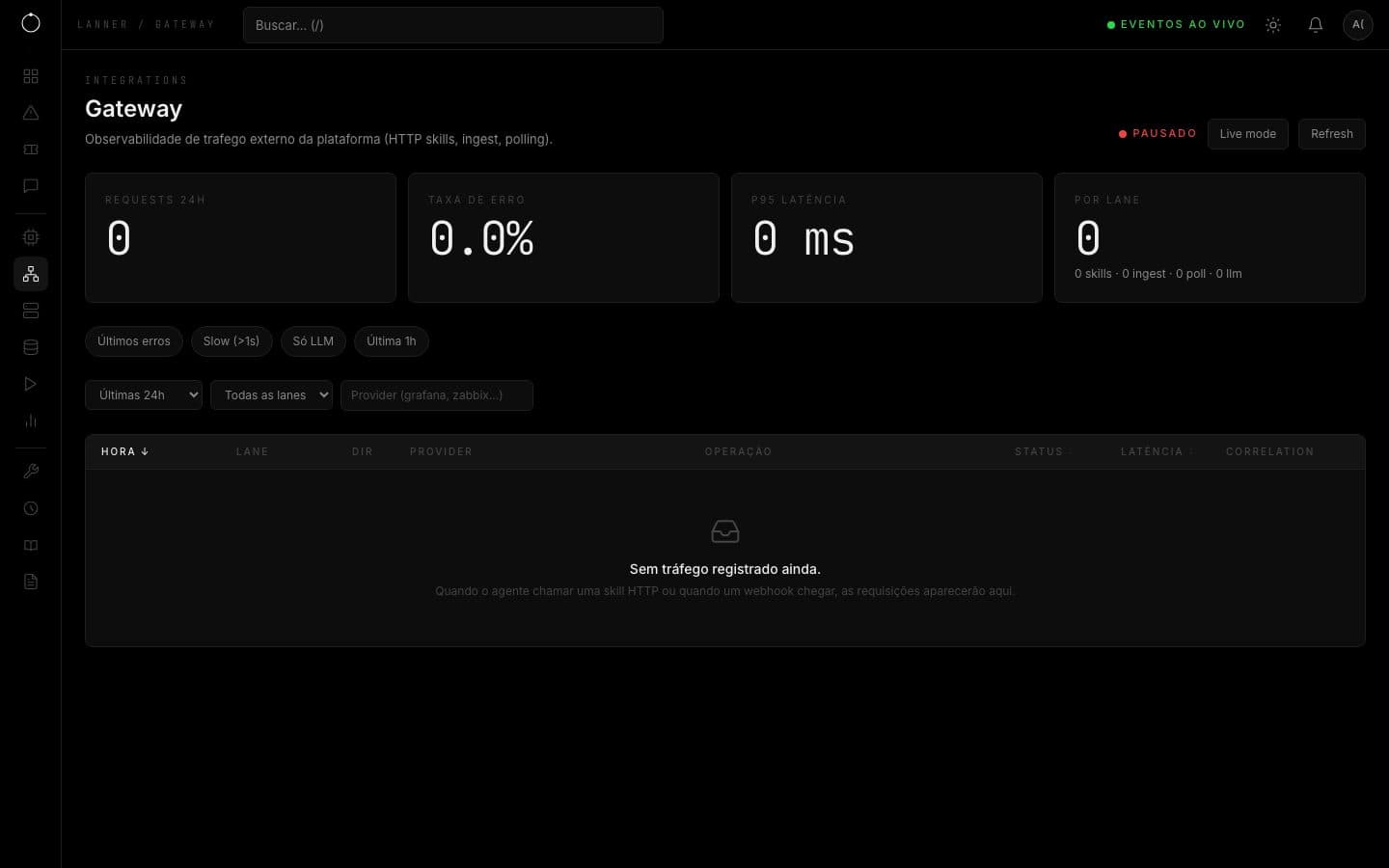
Task: Open the Todas as lanes dropdown
Action: 272,395
